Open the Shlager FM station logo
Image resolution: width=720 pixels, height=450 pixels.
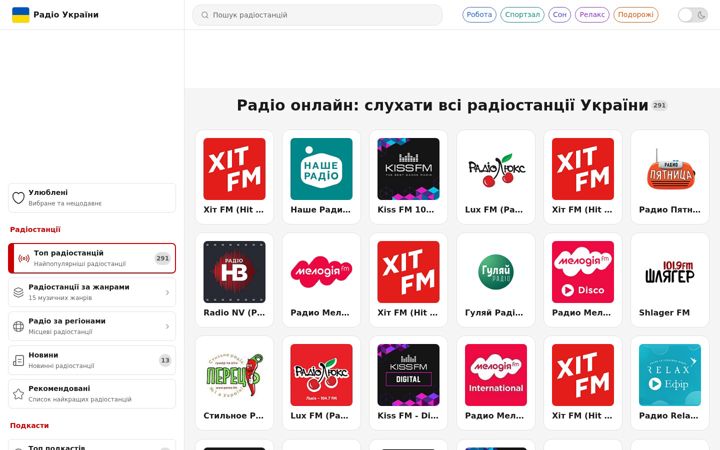[670, 272]
